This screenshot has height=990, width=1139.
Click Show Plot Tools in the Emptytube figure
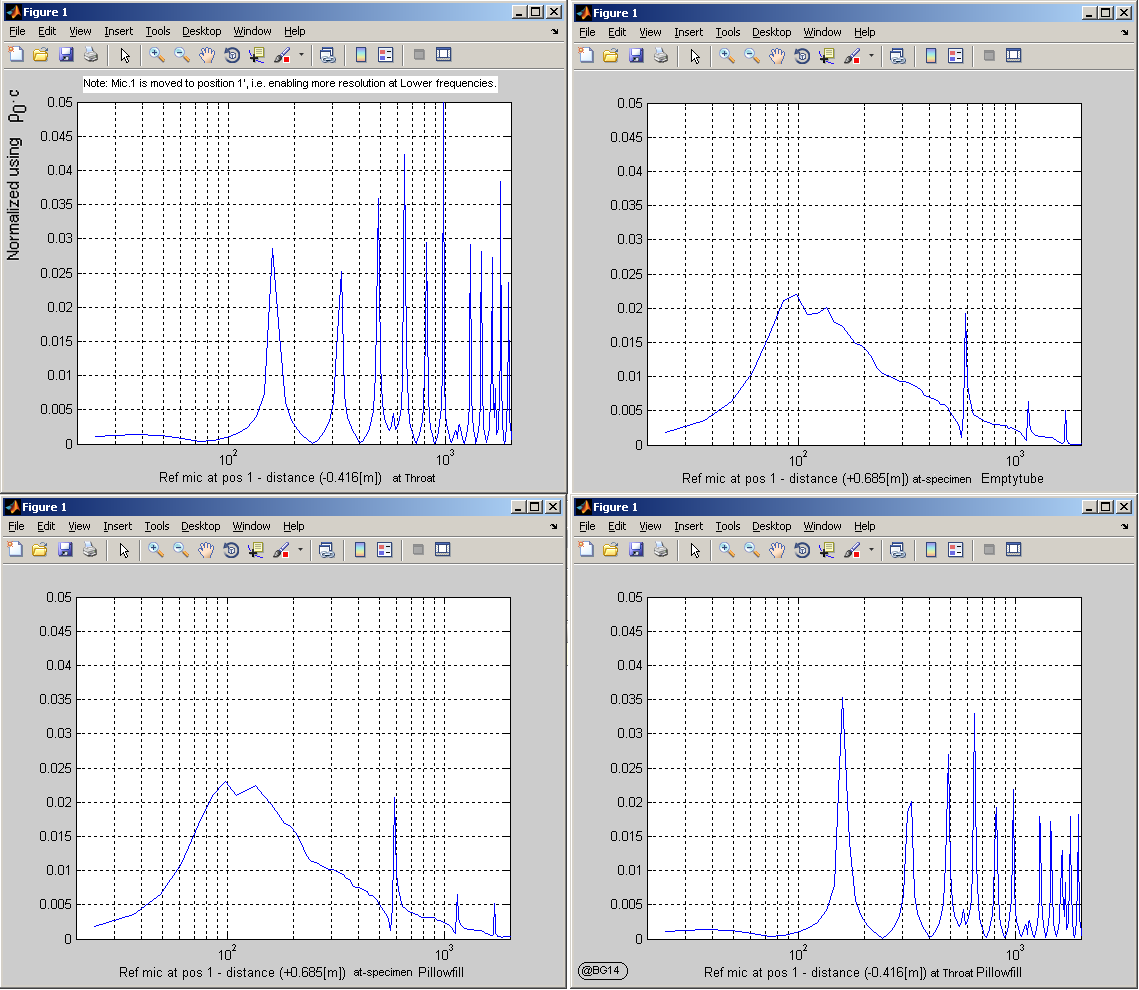[x=1013, y=55]
